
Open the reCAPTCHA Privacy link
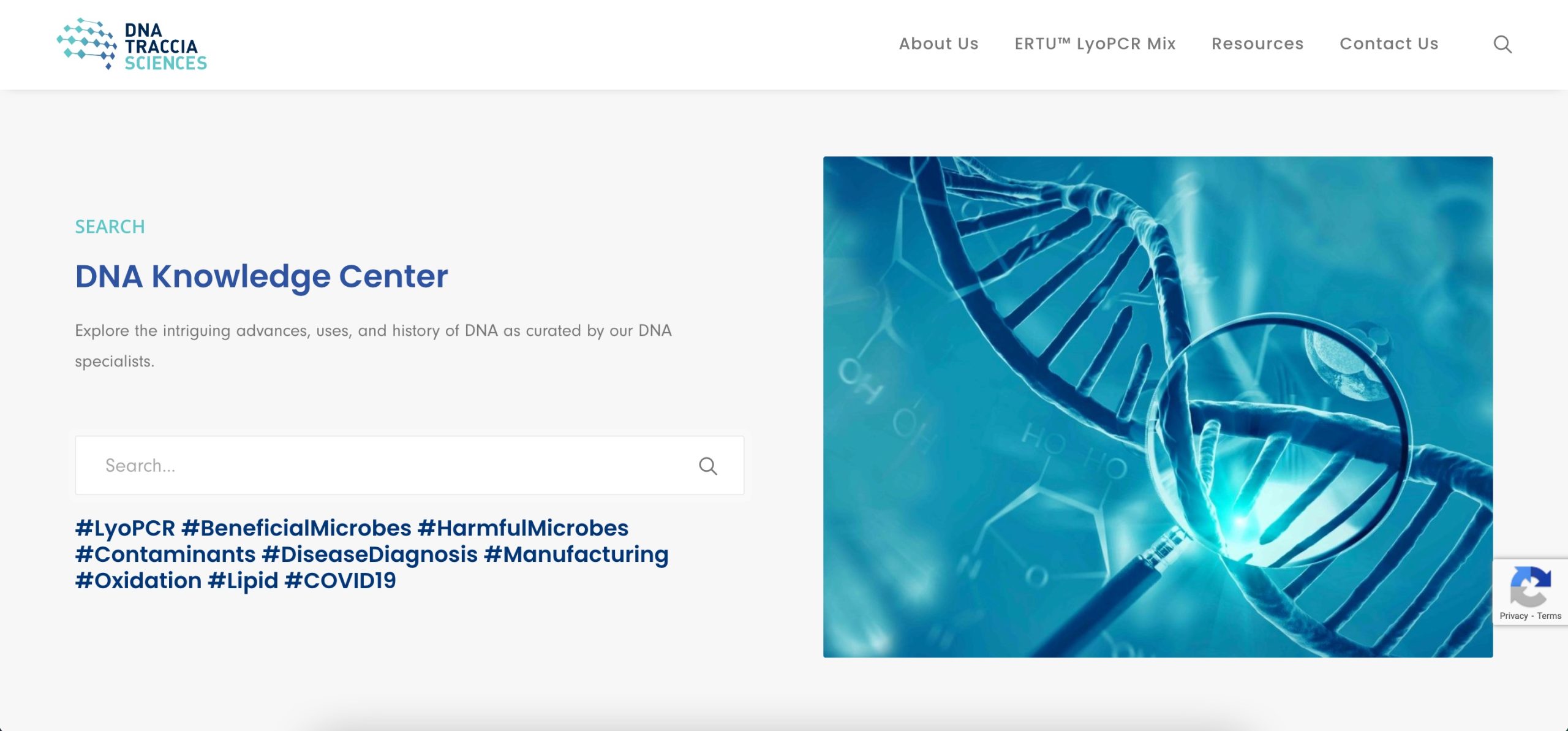point(1513,616)
